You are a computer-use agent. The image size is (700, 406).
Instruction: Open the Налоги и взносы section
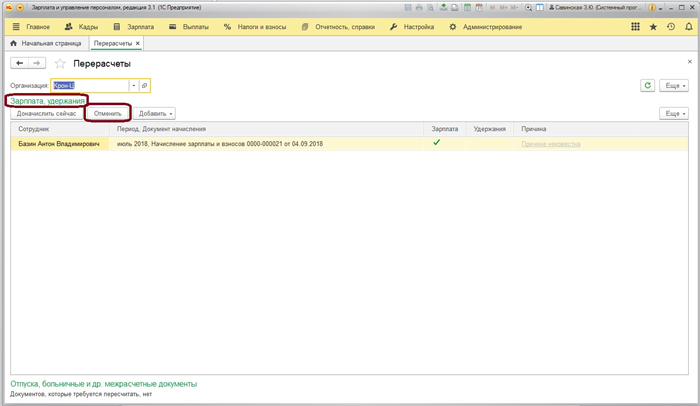coord(255,27)
